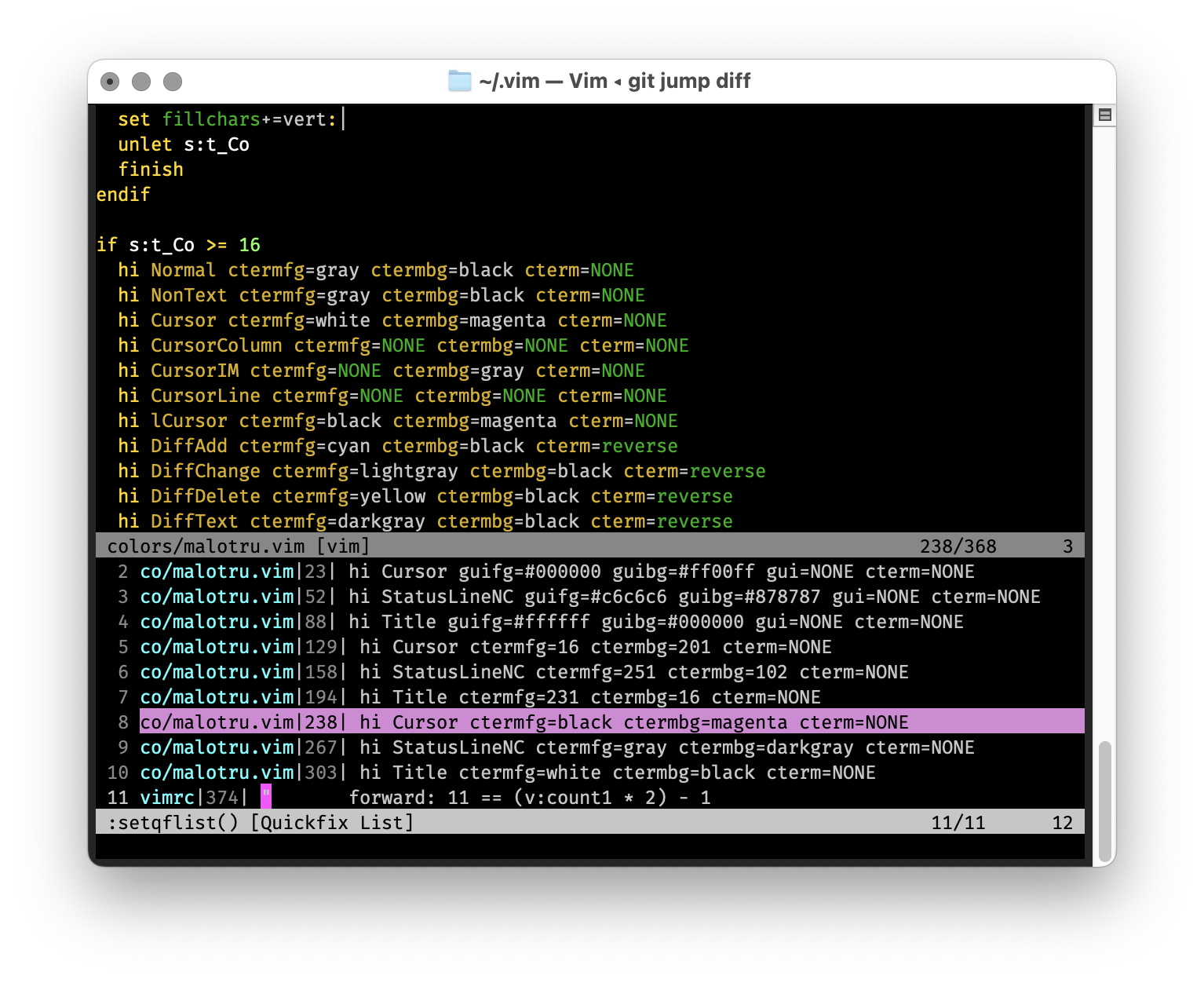Select quickfix entry 7 for Title ctermfg=231
Viewport: 1204px width, 983px height.
589,697
